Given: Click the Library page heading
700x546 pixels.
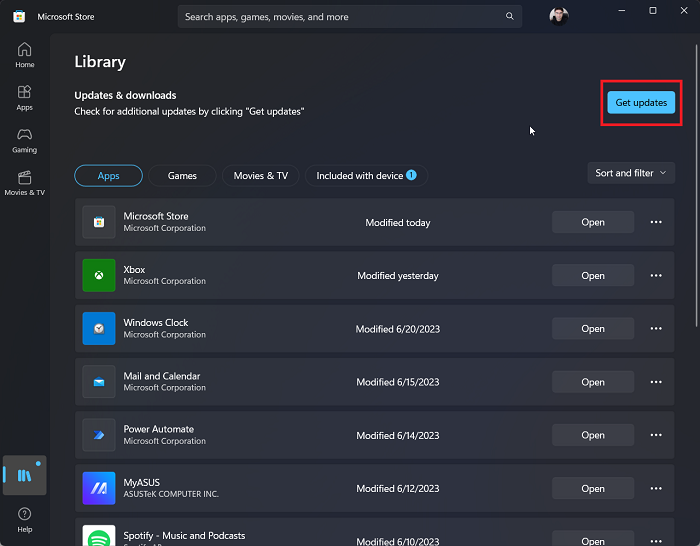Looking at the screenshot, I should point(100,62).
